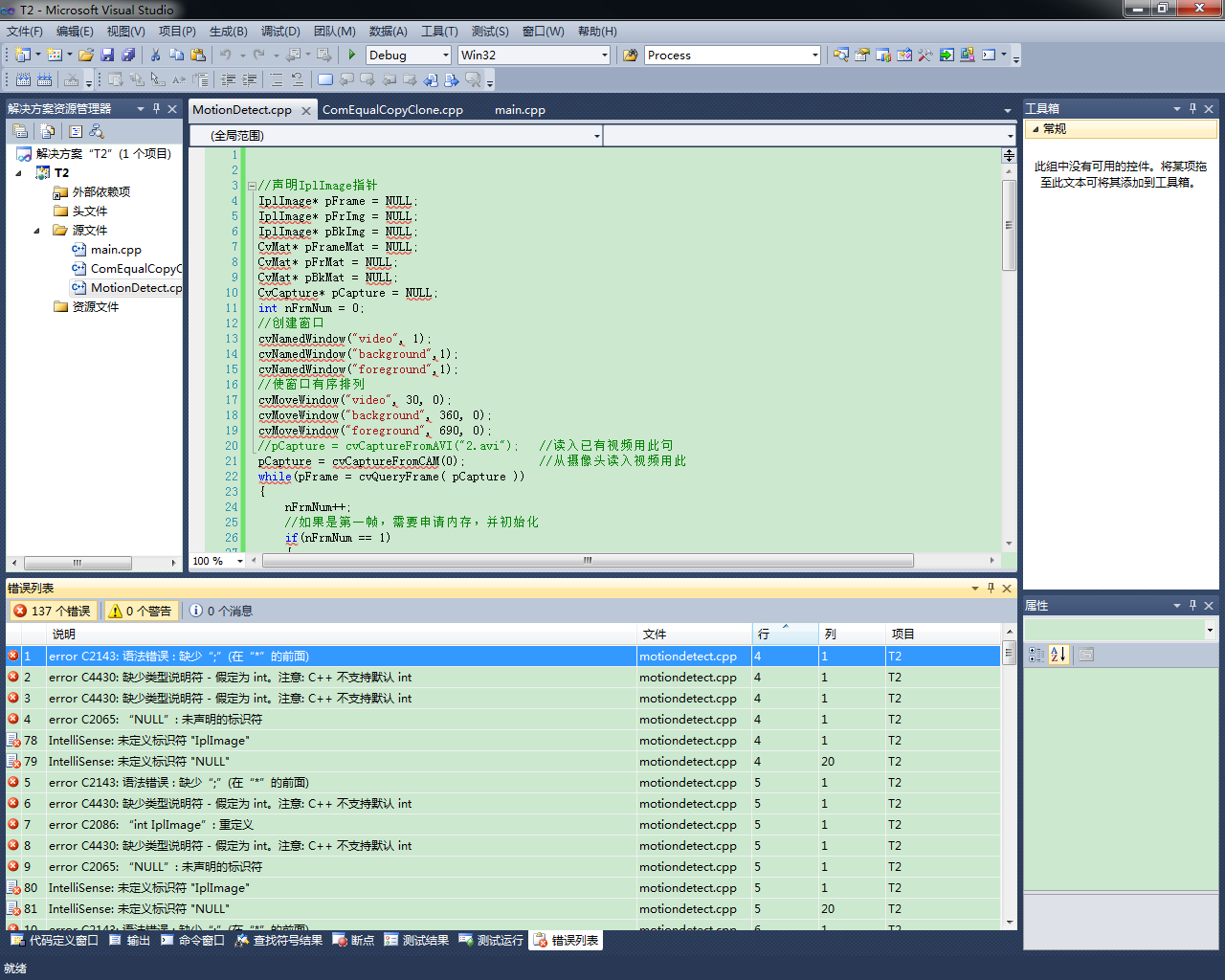Click the error list vertical scrollbar thumb
Viewport: 1225px width, 980px height.
point(1009,654)
